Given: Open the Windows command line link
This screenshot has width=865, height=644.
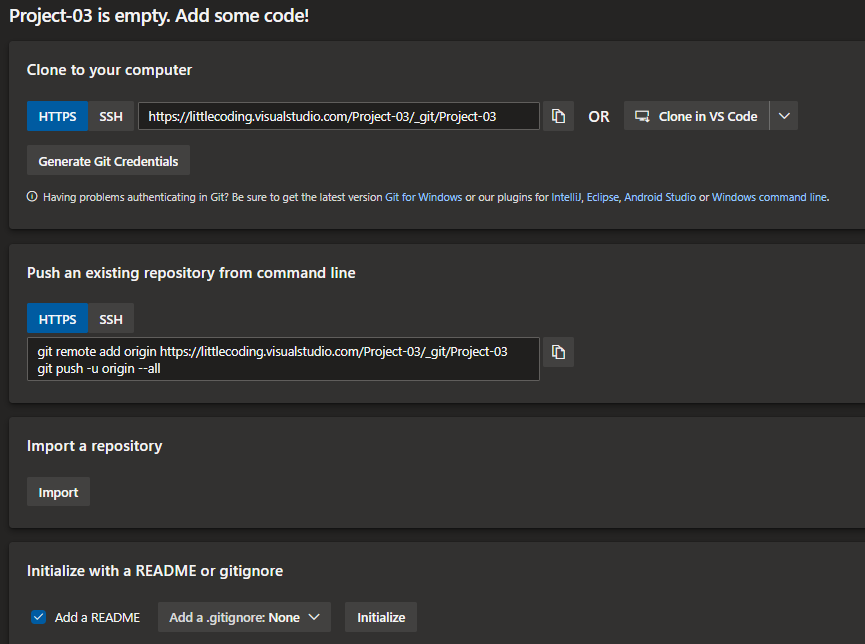Looking at the screenshot, I should [x=769, y=197].
